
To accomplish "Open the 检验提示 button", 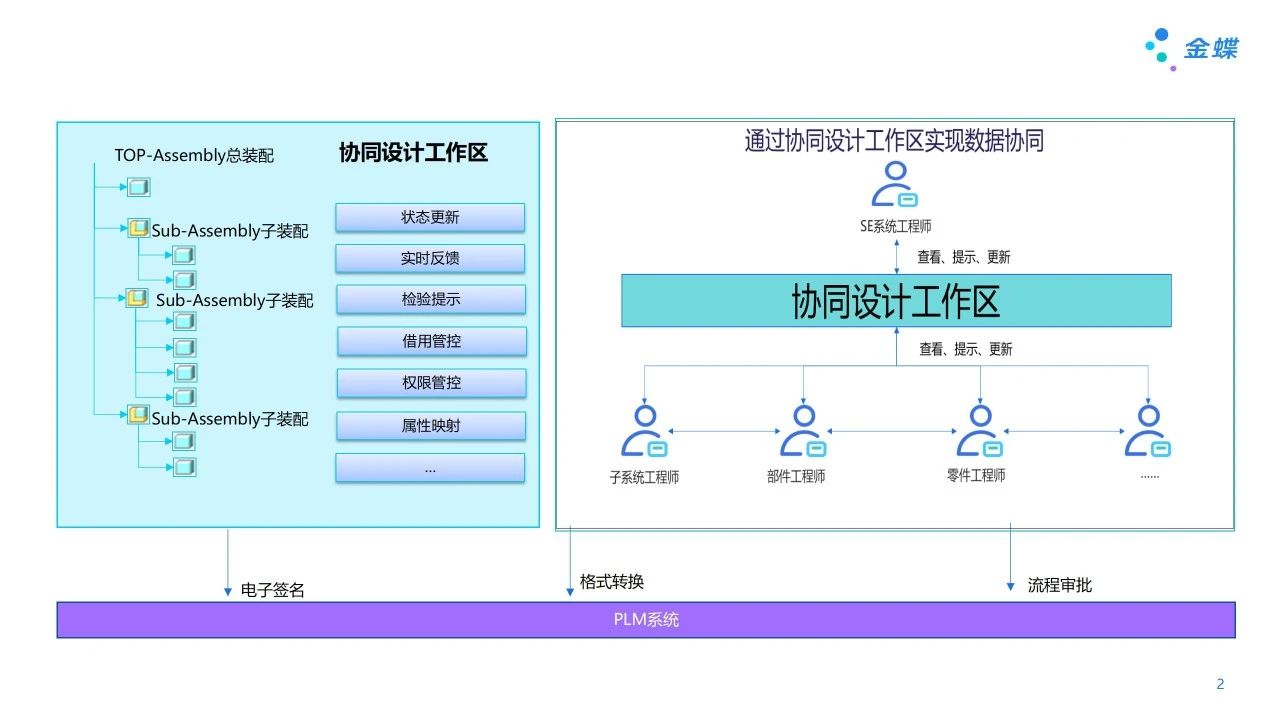I will point(431,299).
